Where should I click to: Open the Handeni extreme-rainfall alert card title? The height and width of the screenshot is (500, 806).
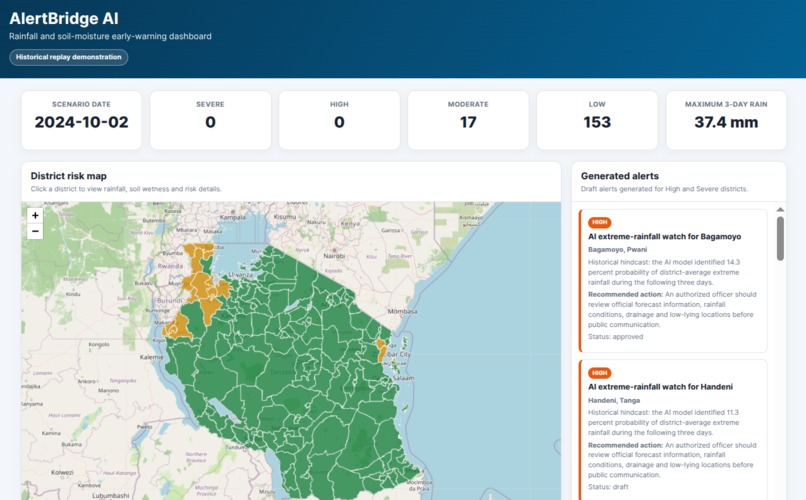click(x=660, y=386)
